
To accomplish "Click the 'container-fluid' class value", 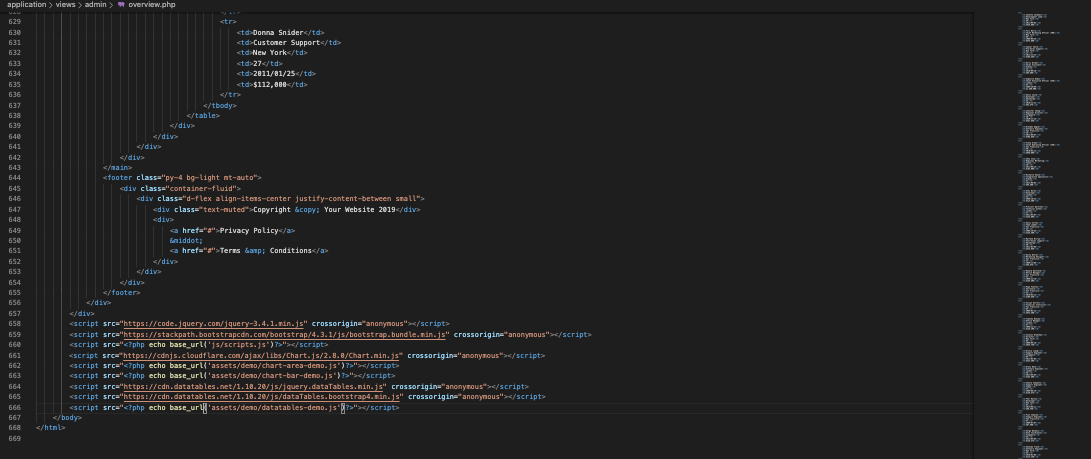I will pos(201,188).
